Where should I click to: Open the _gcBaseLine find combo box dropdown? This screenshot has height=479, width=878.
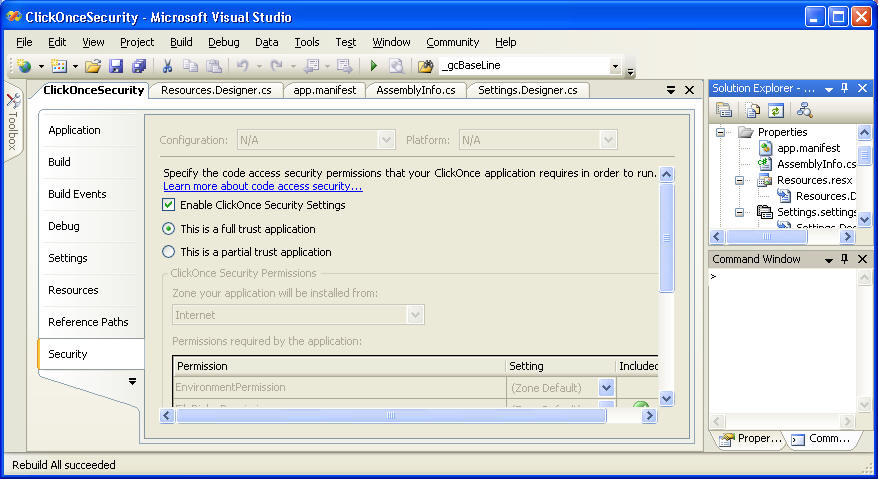(615, 66)
